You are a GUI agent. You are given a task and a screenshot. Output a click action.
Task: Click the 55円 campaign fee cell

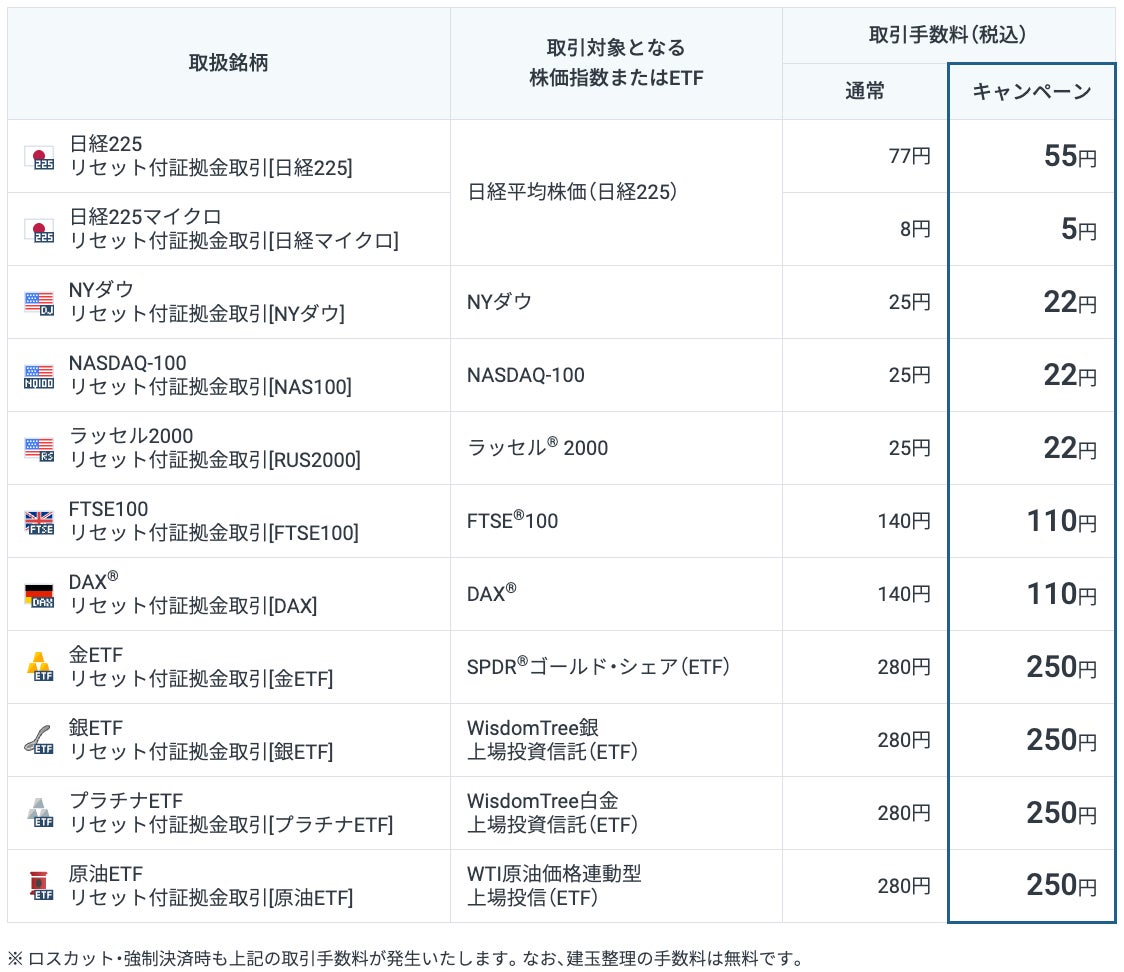pyautogui.click(x=1069, y=157)
